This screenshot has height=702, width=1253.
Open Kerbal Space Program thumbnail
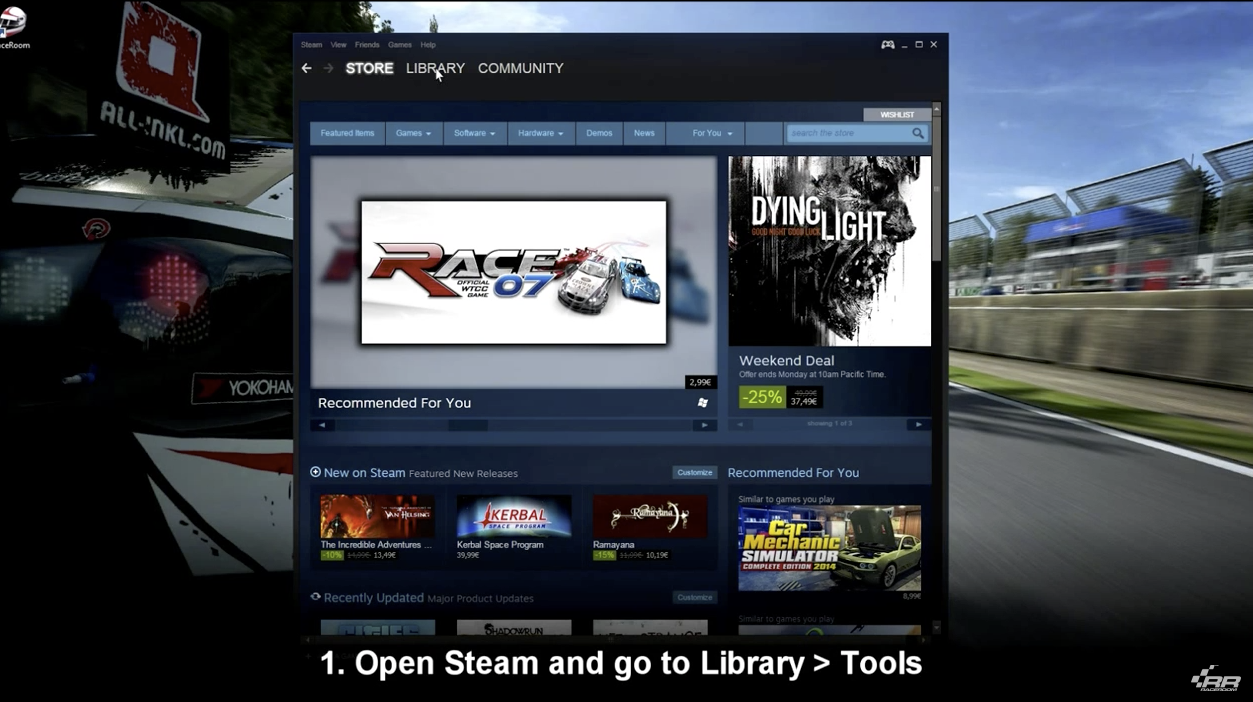514,517
